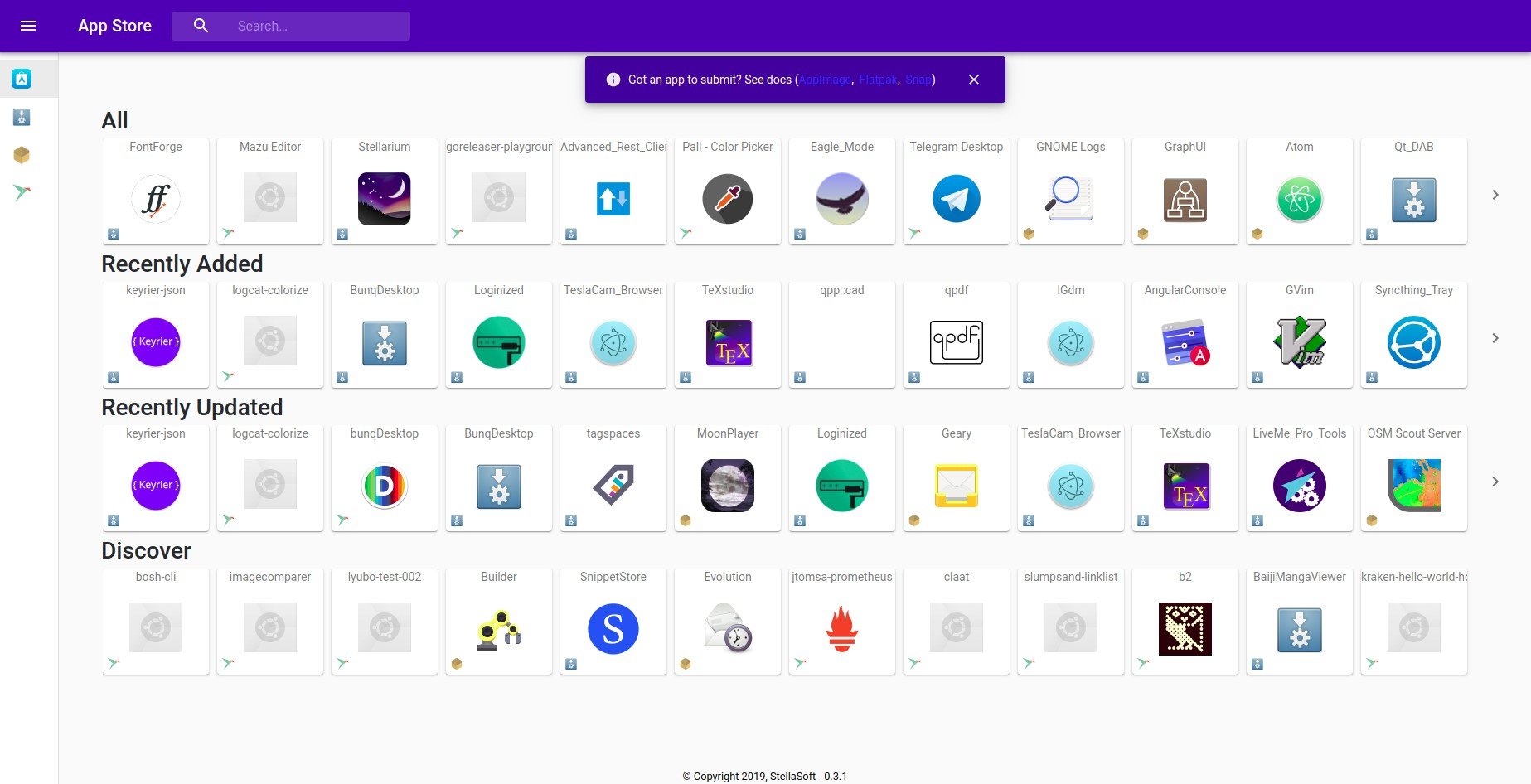
Task: Open the Stellarium app icon
Action: click(x=384, y=199)
